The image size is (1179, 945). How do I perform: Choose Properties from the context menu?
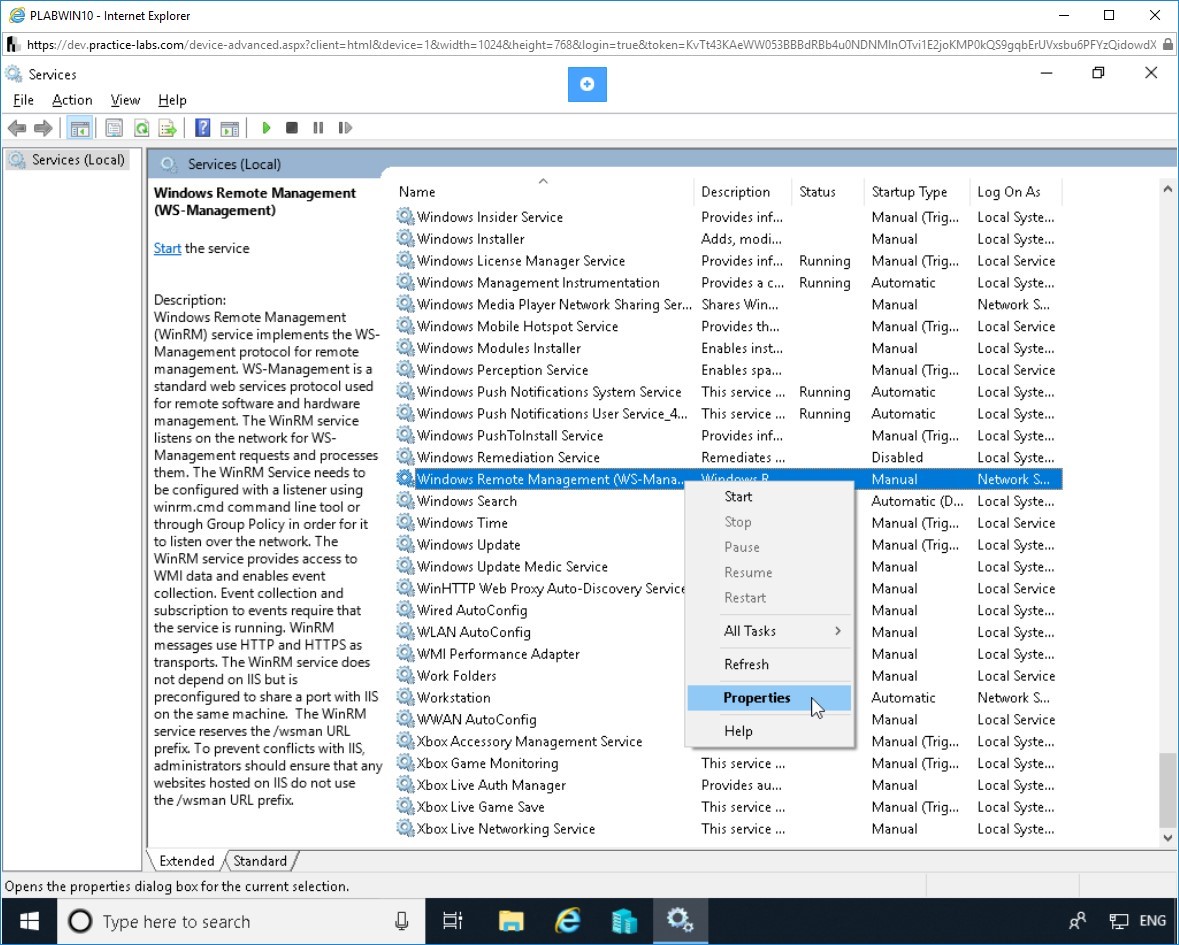point(769,698)
